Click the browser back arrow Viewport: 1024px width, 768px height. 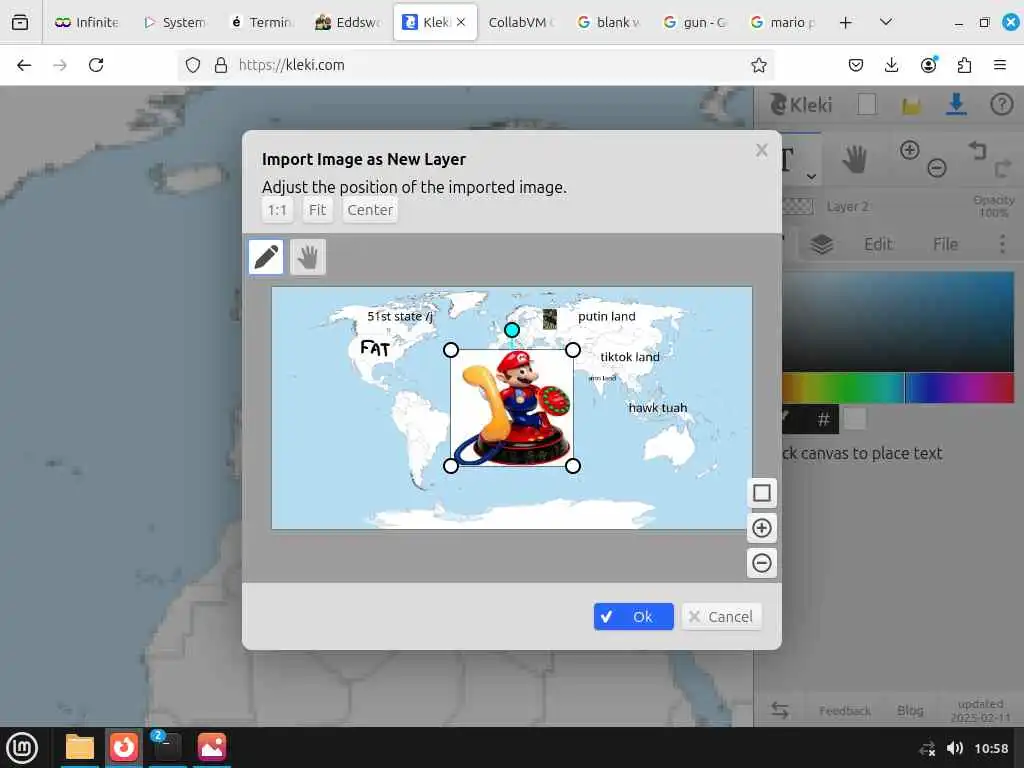click(x=24, y=65)
